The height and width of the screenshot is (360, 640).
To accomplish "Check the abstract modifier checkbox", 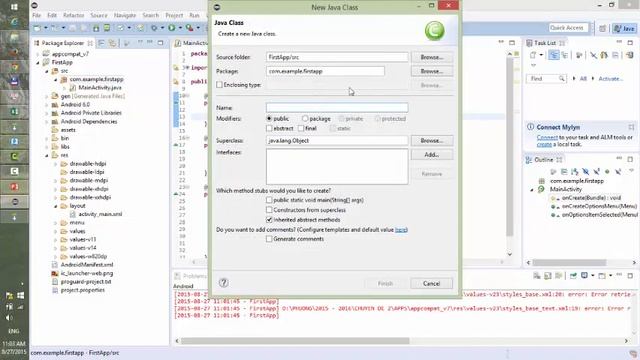I will [269, 128].
